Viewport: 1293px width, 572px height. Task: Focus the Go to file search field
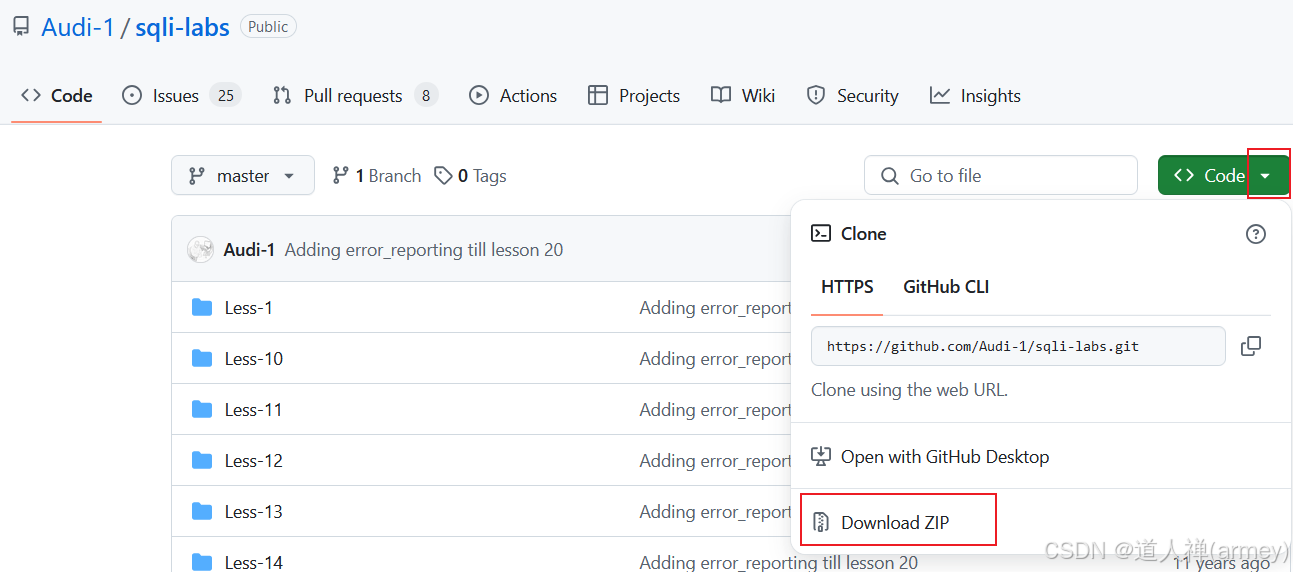click(x=1001, y=176)
